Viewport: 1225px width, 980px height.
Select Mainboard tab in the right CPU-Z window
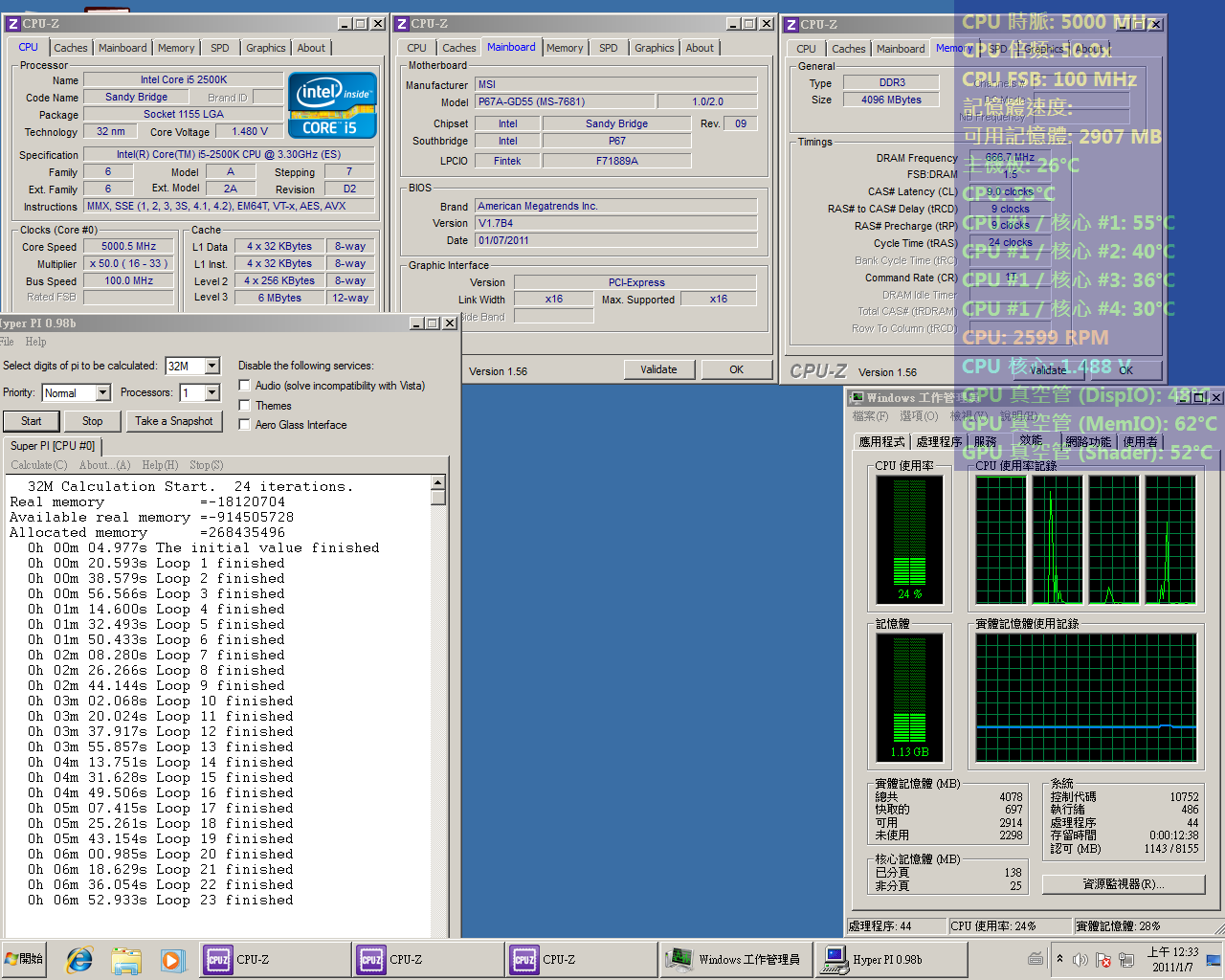click(901, 49)
